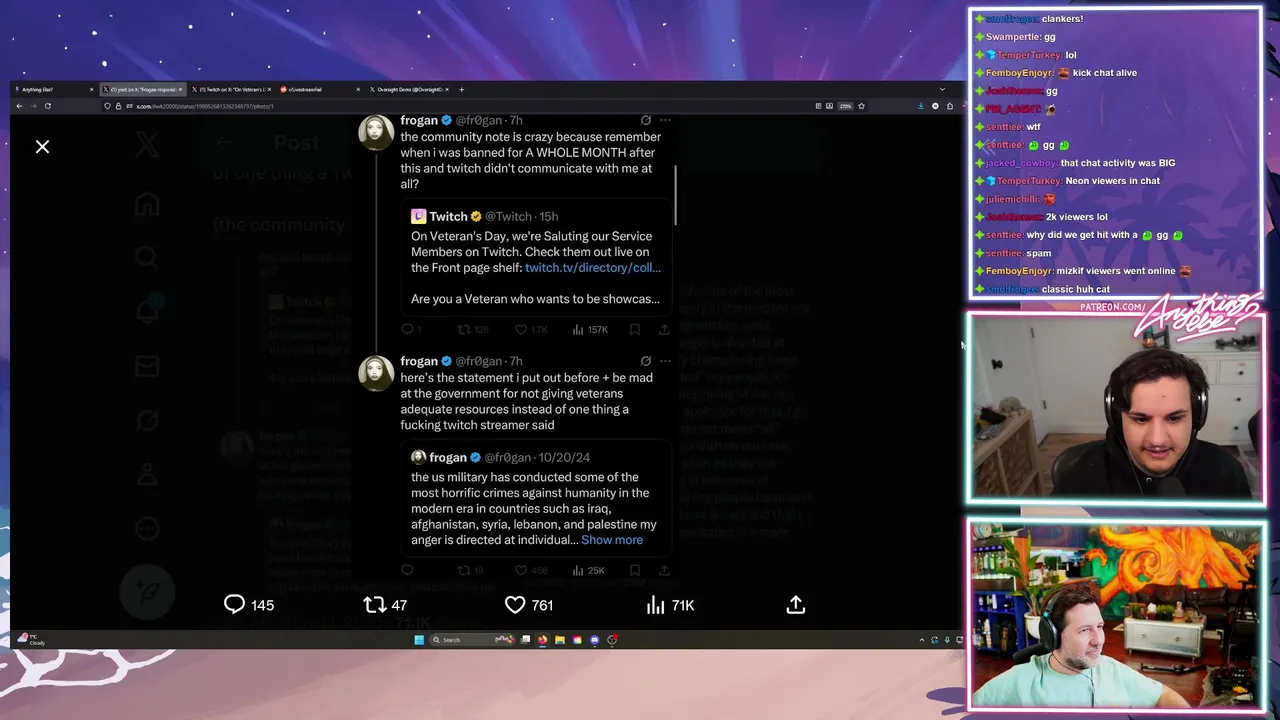This screenshot has width=1280, height=720.
Task: Open replies via the 145 comment icon
Action: [234, 604]
